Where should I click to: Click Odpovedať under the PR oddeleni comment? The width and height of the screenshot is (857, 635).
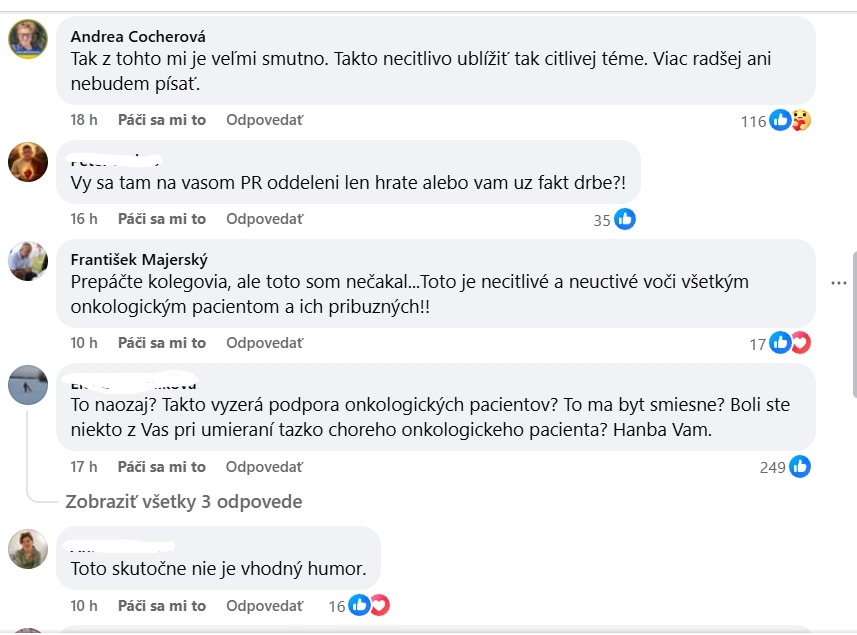point(265,219)
